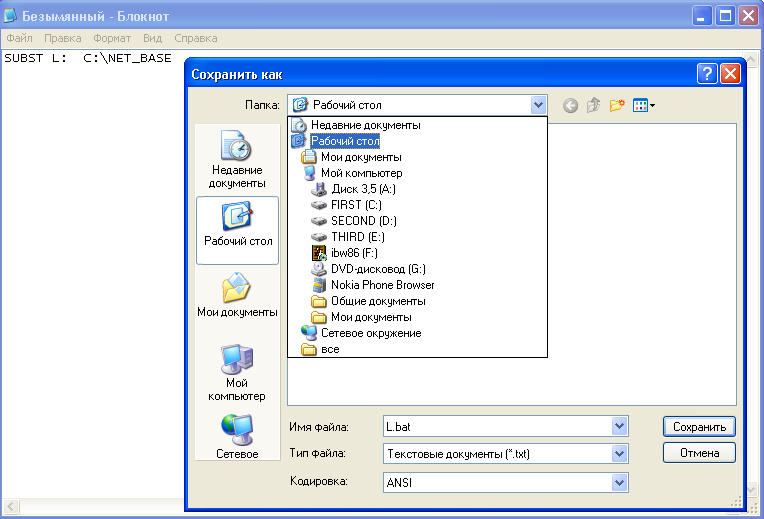Click the Back arrow icon in dialog toolbar
Image resolution: width=764 pixels, height=519 pixels.
(570, 105)
